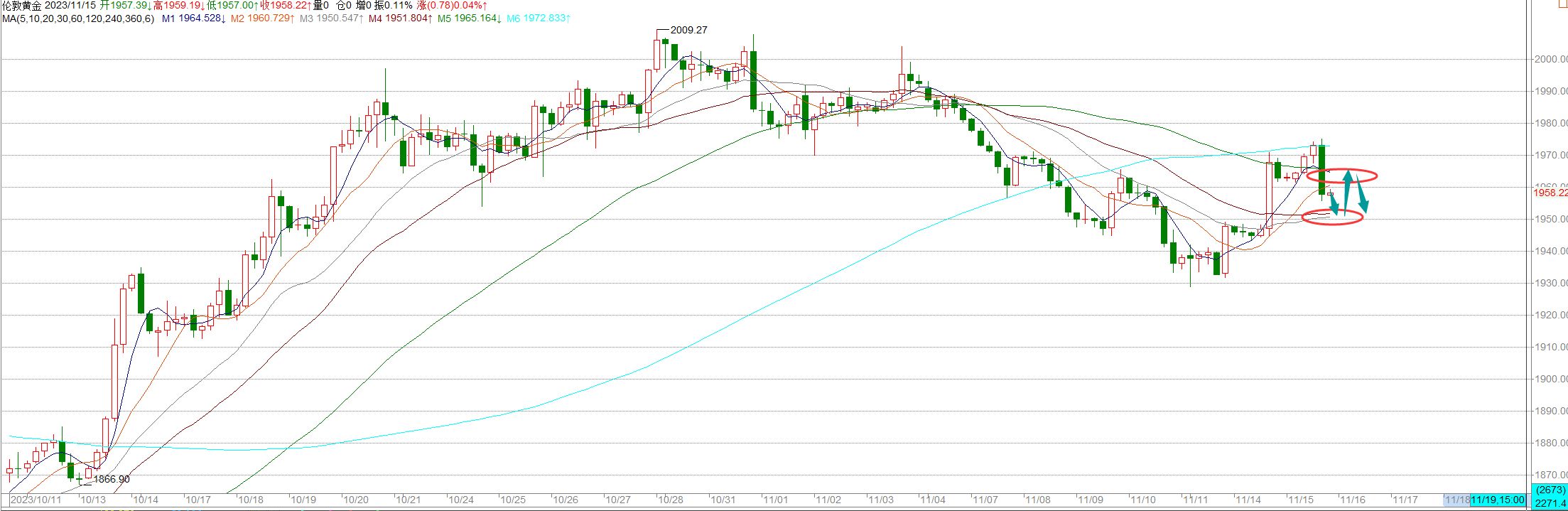
Task: Click the cyan (2673) 2271.4 value box
Action: click(1550, 497)
